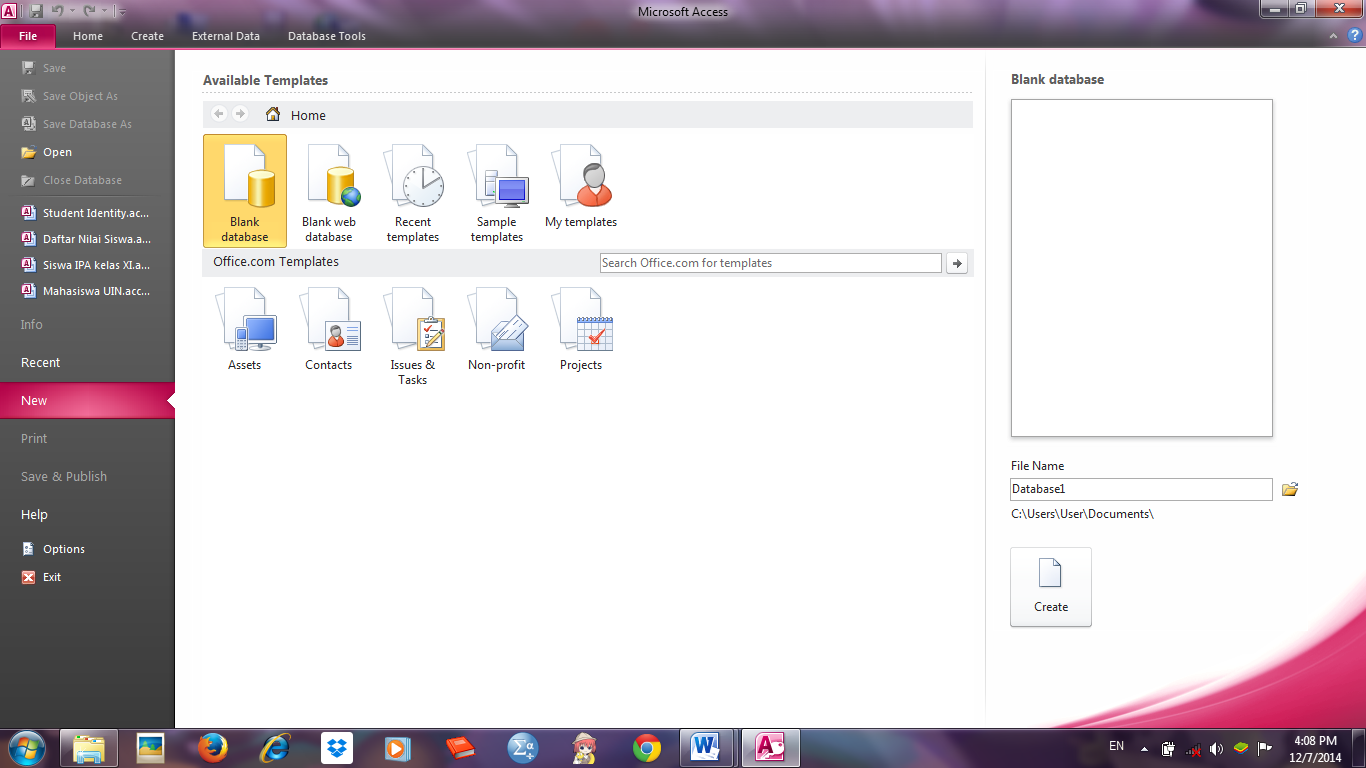
Task: Open Dropbox from the taskbar
Action: point(337,747)
